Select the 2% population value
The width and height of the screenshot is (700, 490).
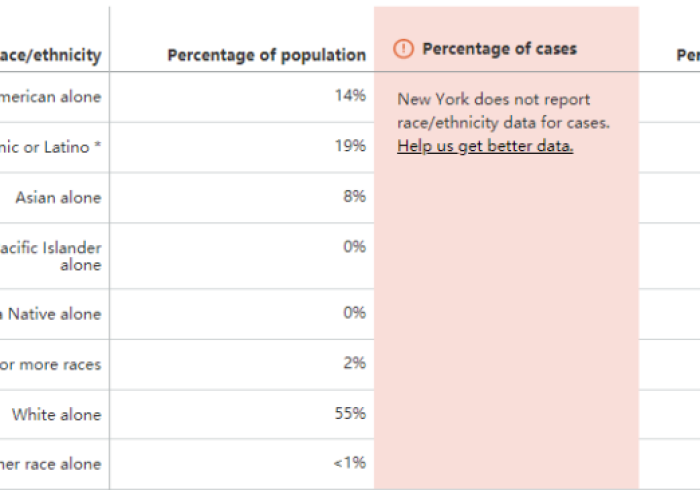tap(354, 363)
